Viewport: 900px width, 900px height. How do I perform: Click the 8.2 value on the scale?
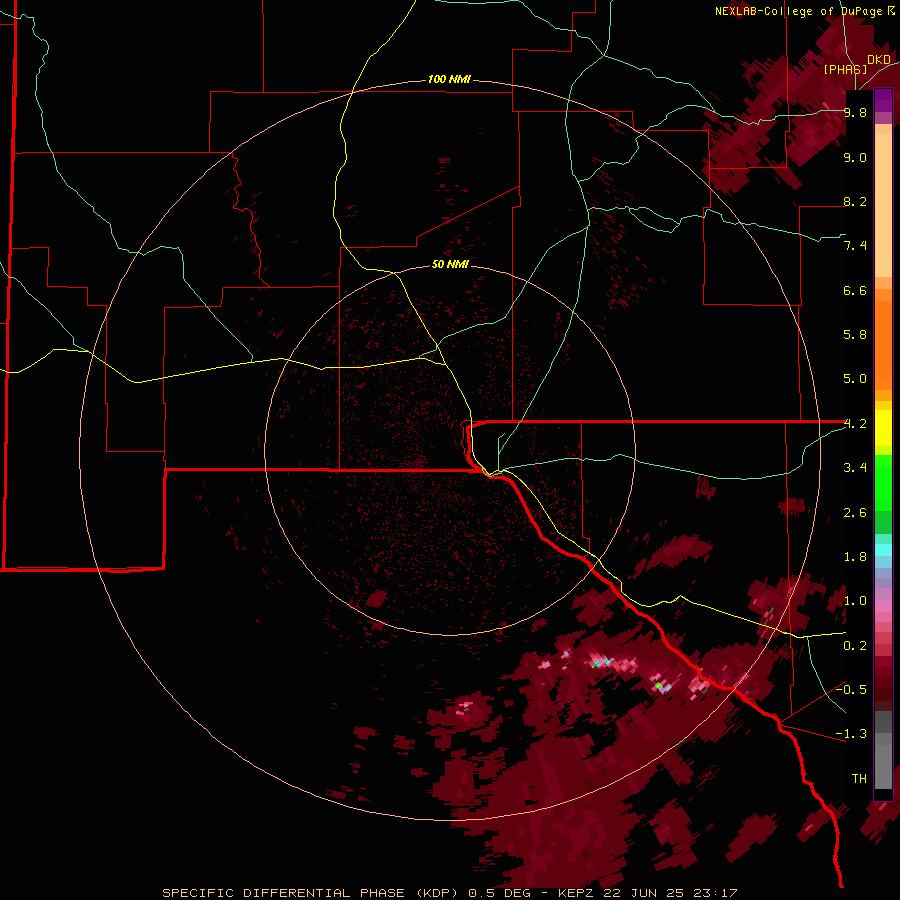point(855,201)
